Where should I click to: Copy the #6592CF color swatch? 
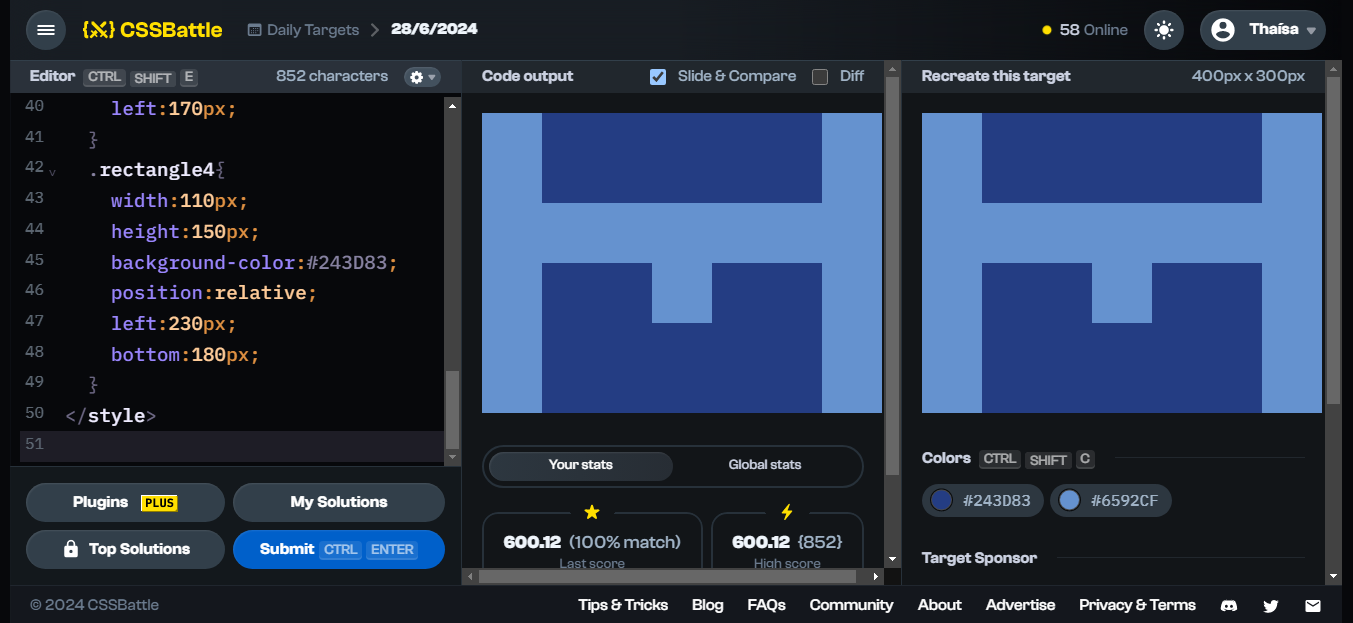tap(1111, 500)
